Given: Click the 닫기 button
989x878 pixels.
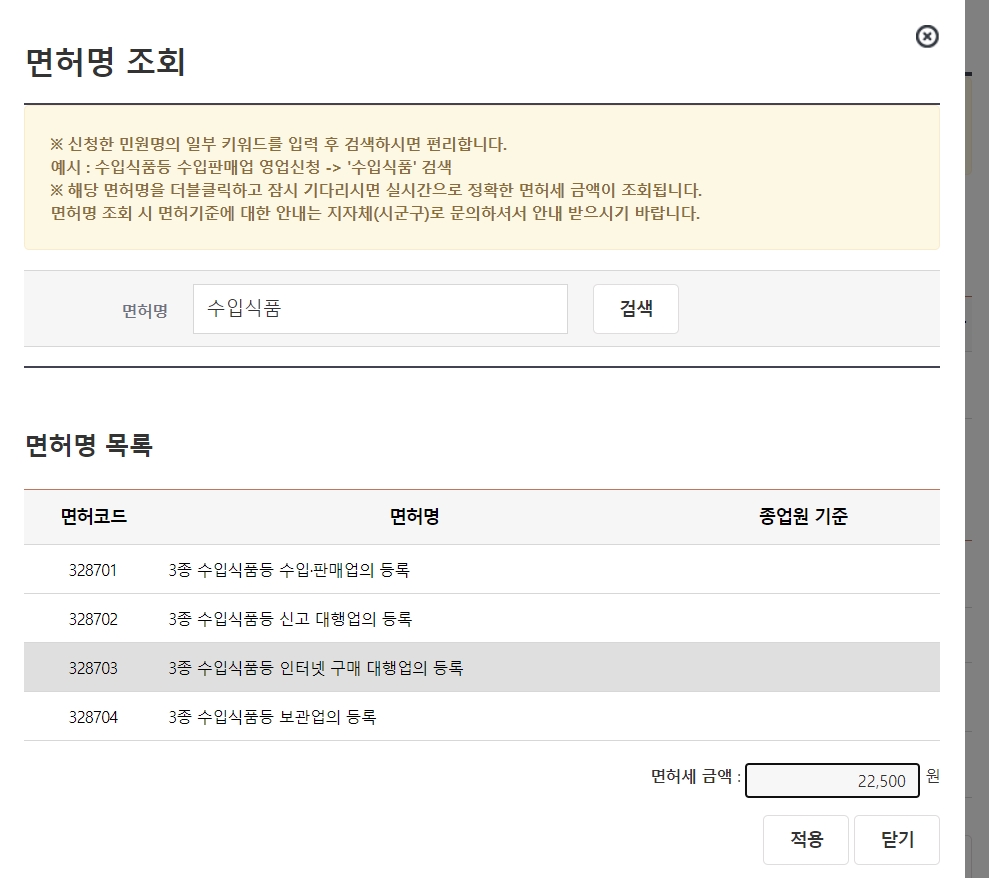Looking at the screenshot, I should click(x=897, y=840).
